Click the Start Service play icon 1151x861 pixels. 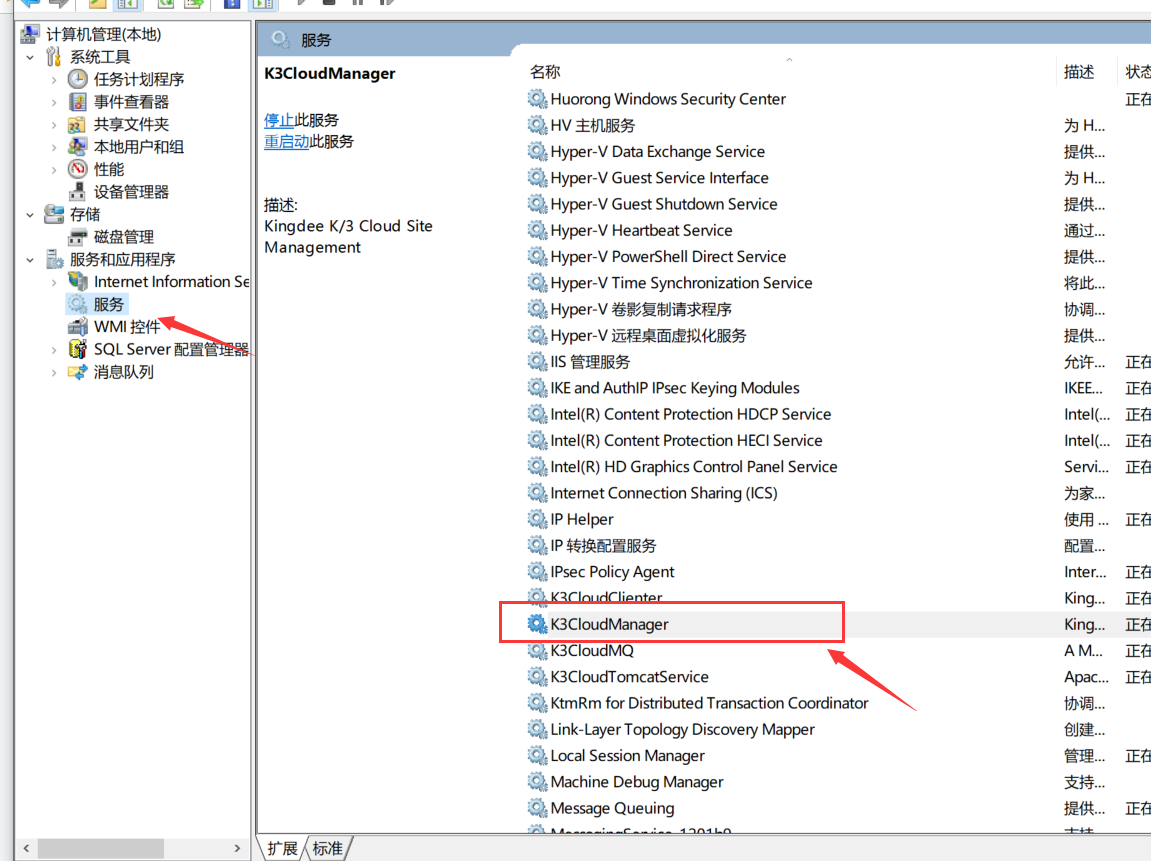(x=302, y=5)
